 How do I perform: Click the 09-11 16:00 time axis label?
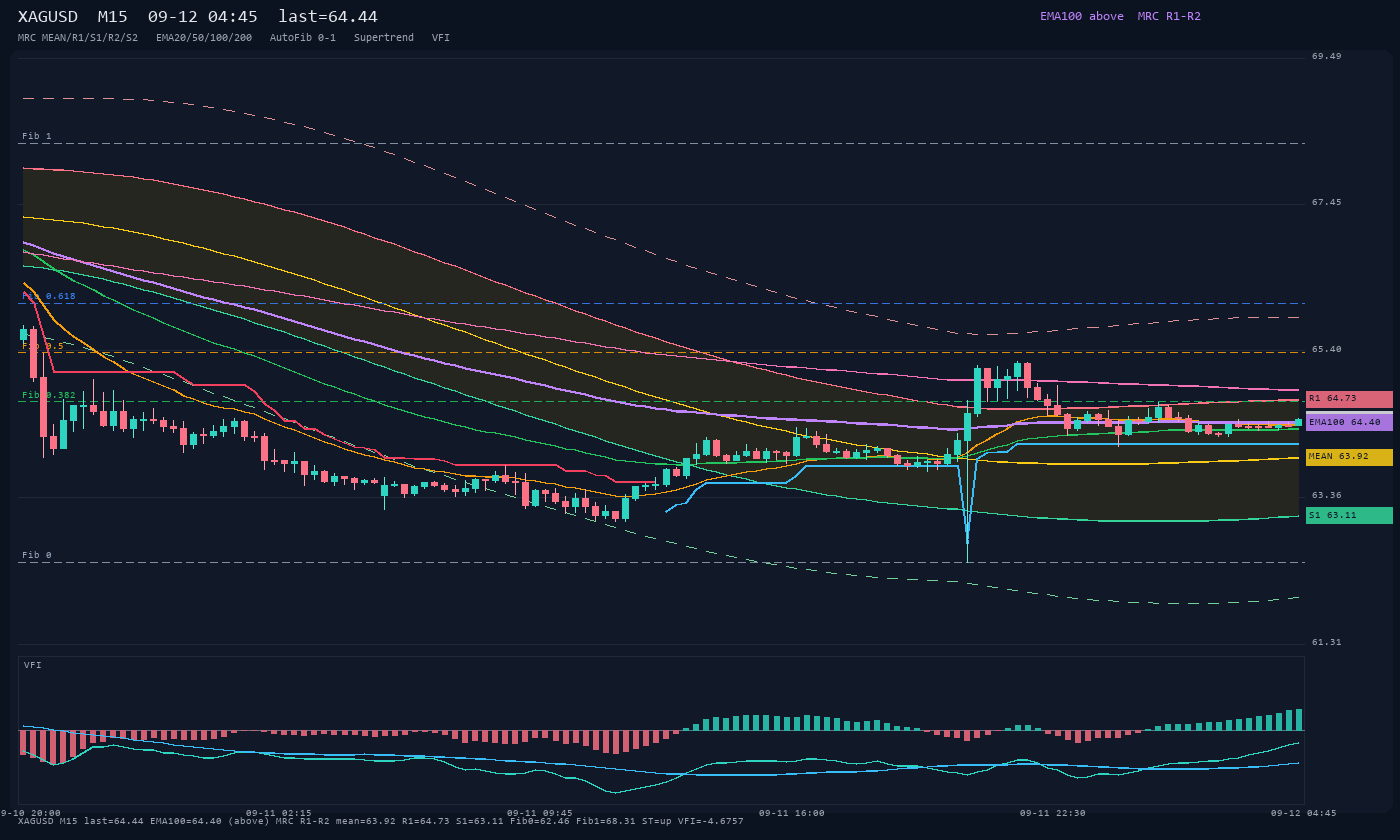[792, 813]
